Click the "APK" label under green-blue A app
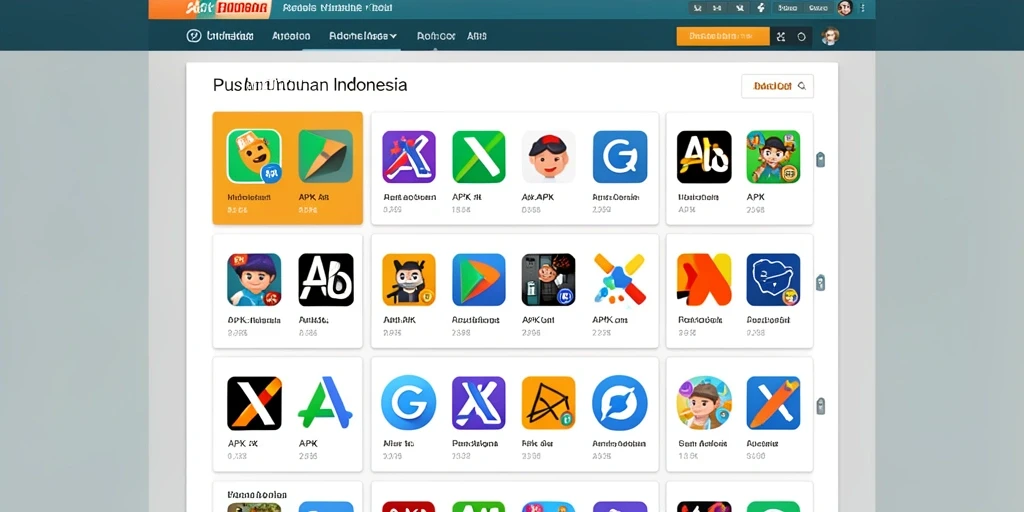Screen dimensions: 1024x512 click(x=308, y=443)
